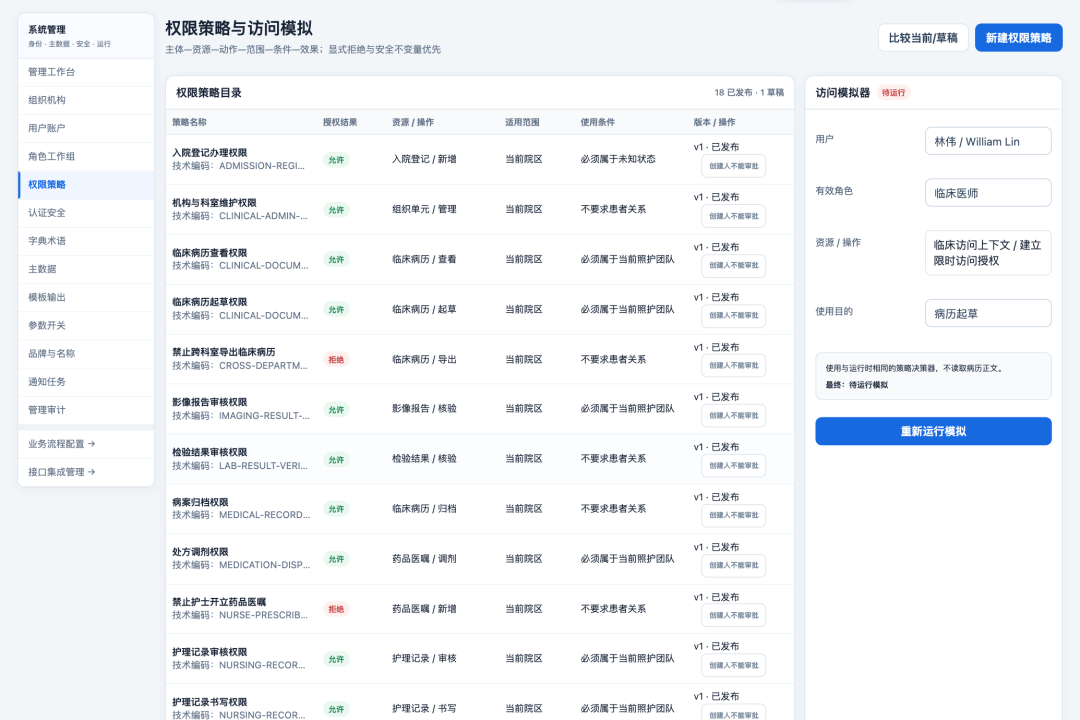Select the 临床病历查看权限 policy name
The height and width of the screenshot is (720, 1080).
[209, 253]
